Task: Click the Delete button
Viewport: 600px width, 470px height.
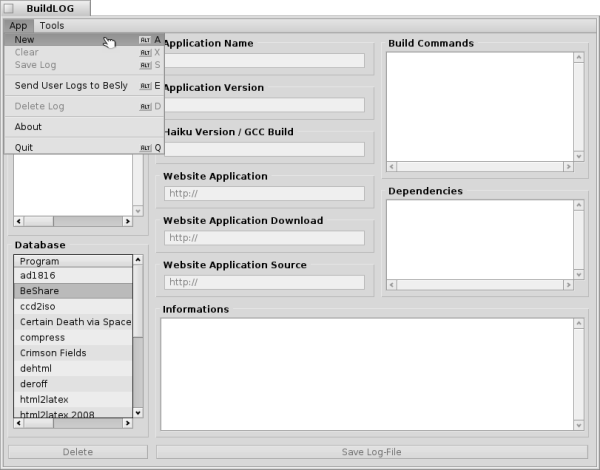Action: pos(78,452)
